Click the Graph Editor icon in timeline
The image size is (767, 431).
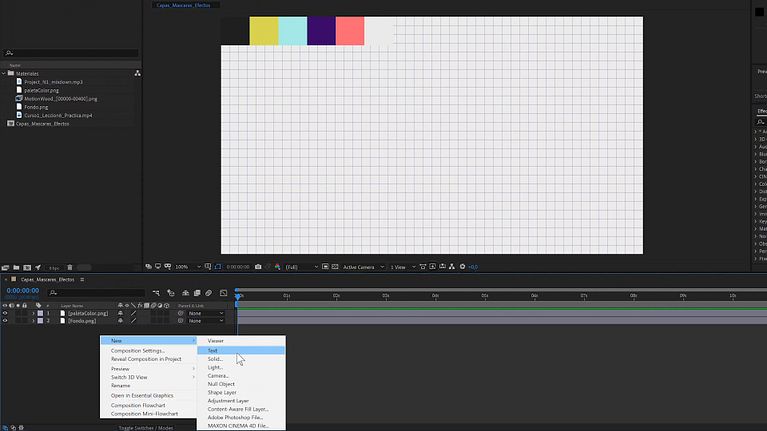(222, 292)
